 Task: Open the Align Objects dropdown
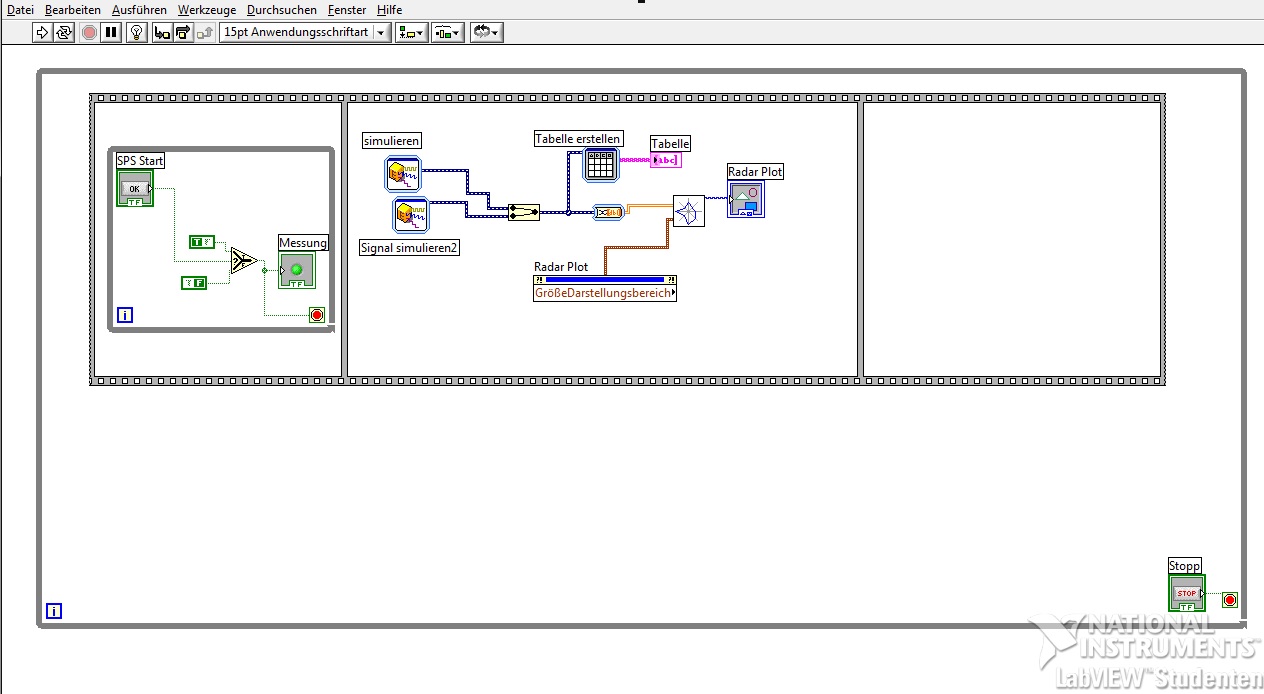tap(411, 32)
